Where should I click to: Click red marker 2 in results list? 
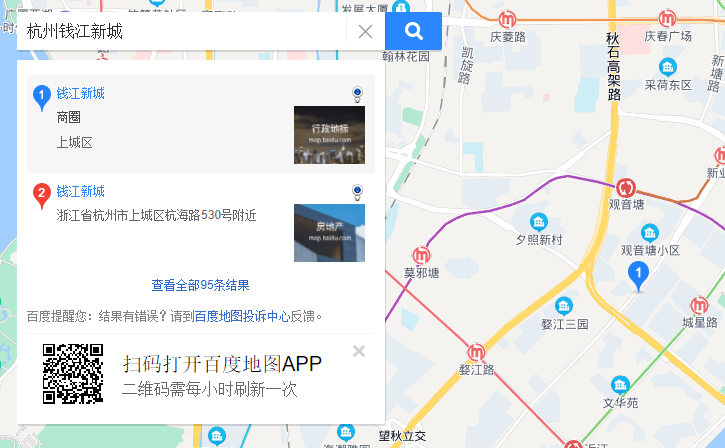point(42,195)
